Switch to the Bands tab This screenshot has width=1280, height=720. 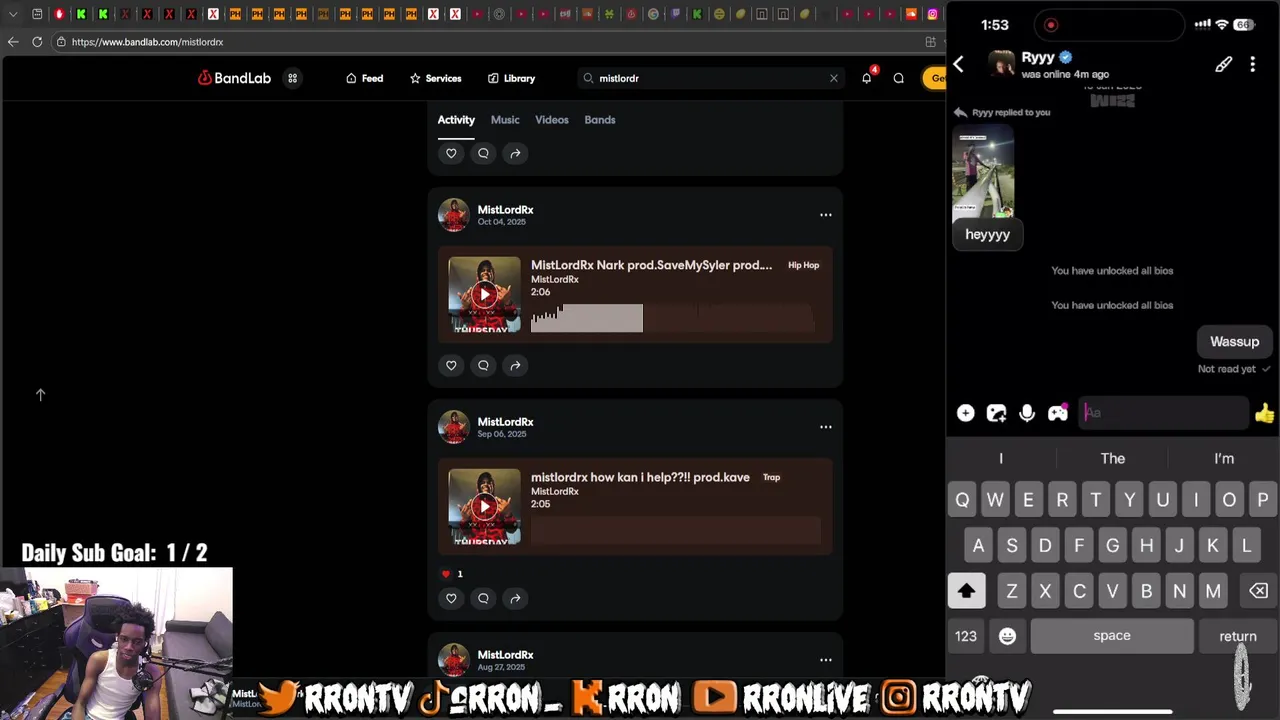[600, 120]
